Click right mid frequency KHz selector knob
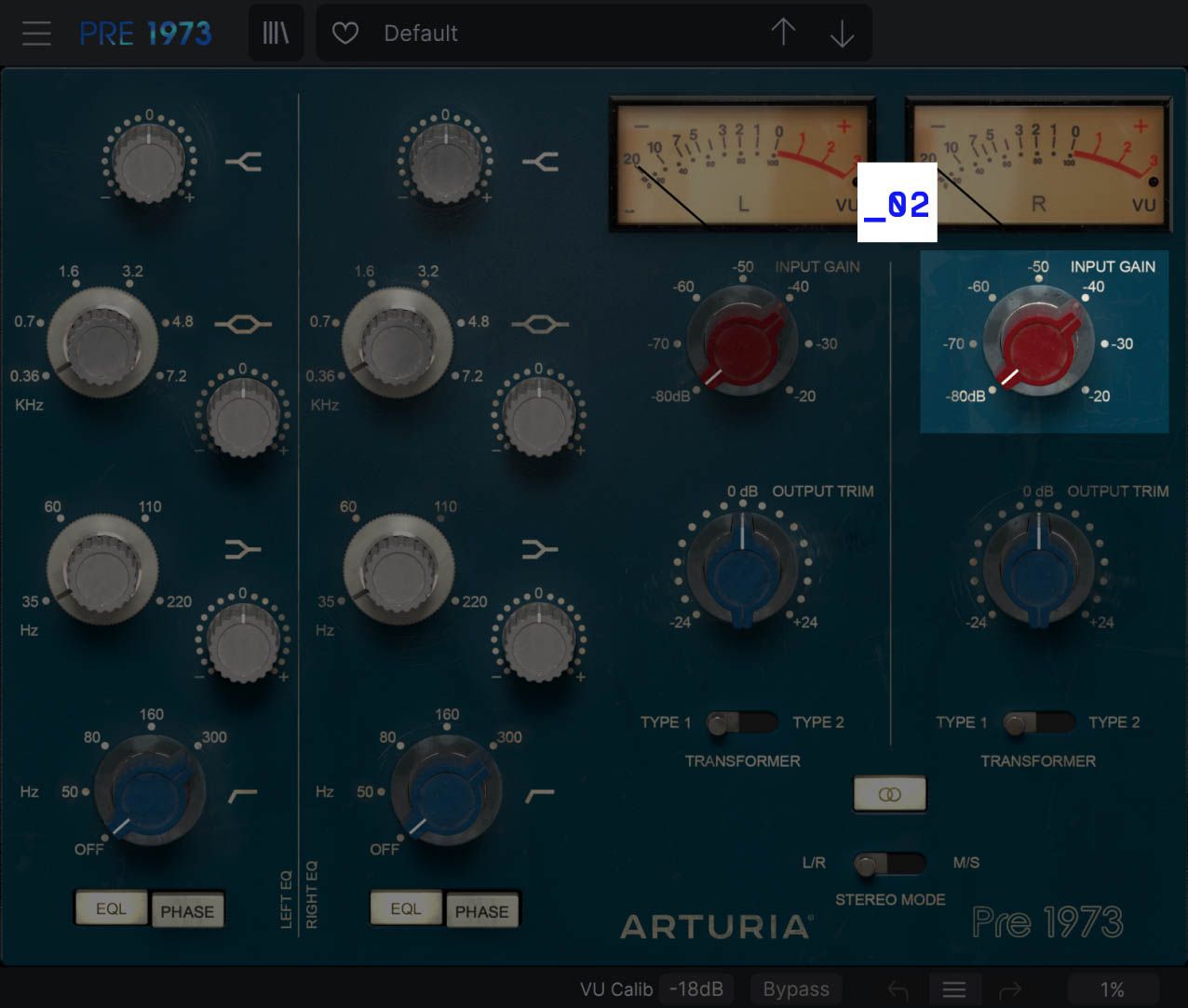Viewport: 1188px width, 1008px height. [398, 343]
